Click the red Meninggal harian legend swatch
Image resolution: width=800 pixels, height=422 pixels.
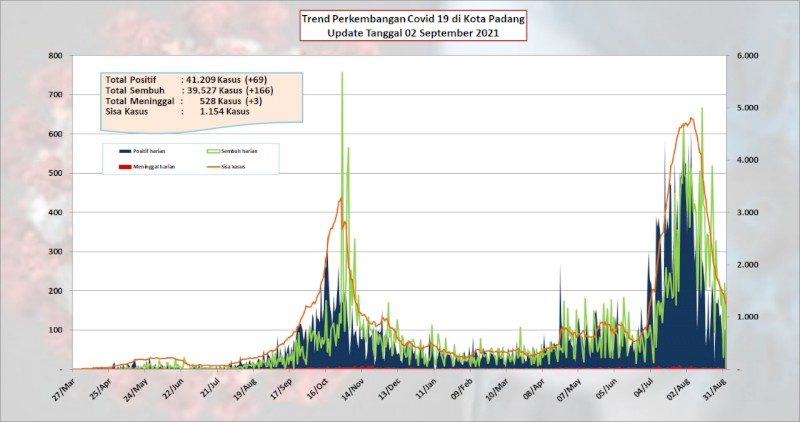tap(125, 167)
